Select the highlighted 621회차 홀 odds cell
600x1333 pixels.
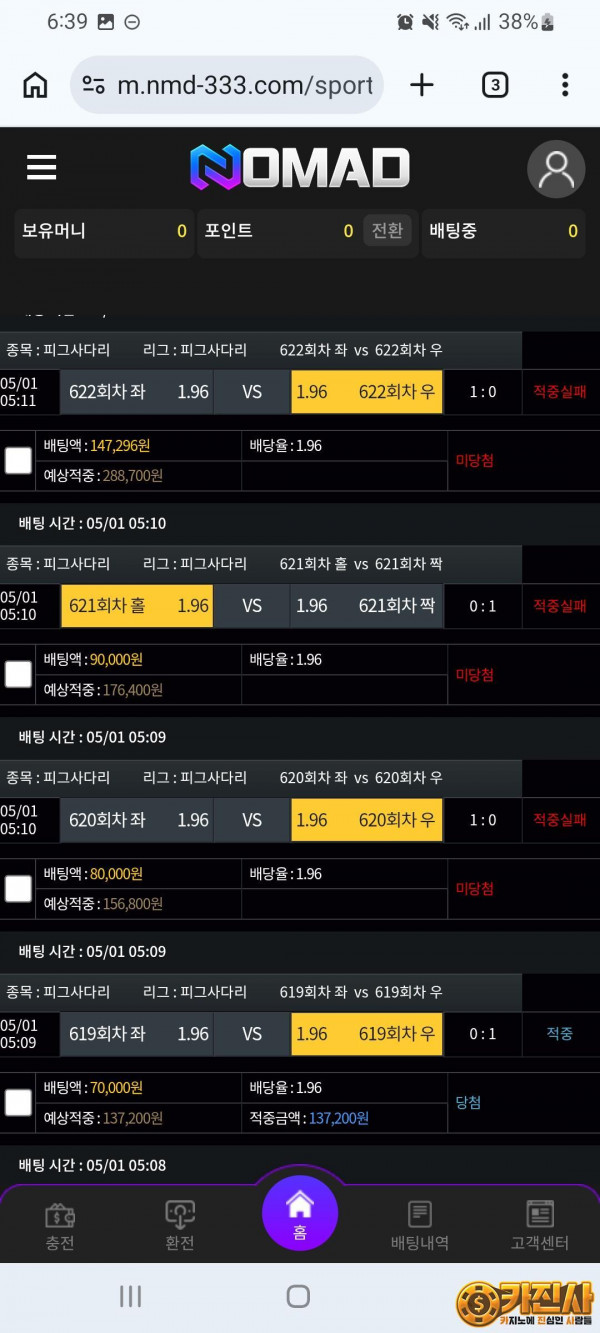click(x=137, y=606)
